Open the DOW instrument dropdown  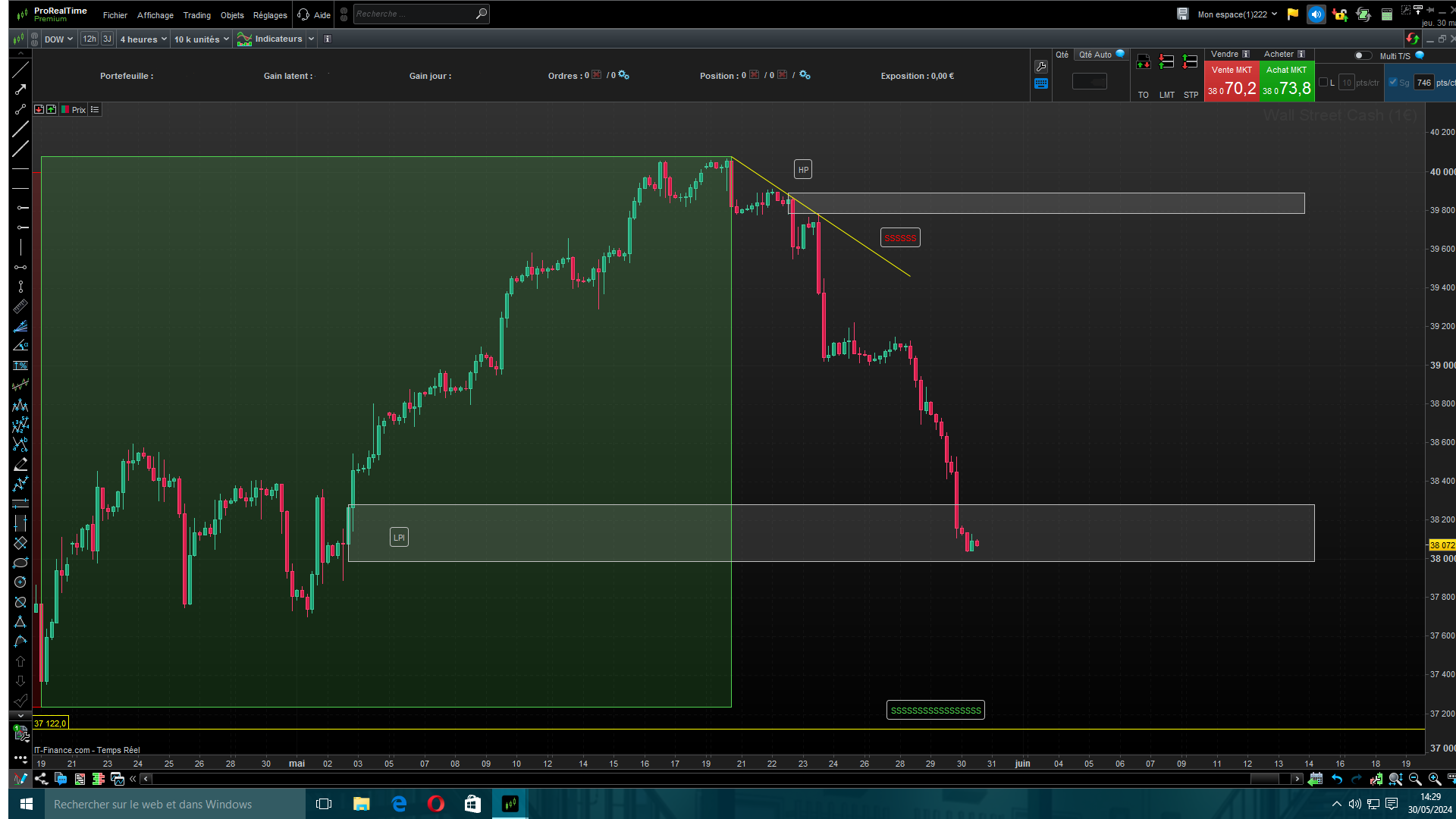58,39
